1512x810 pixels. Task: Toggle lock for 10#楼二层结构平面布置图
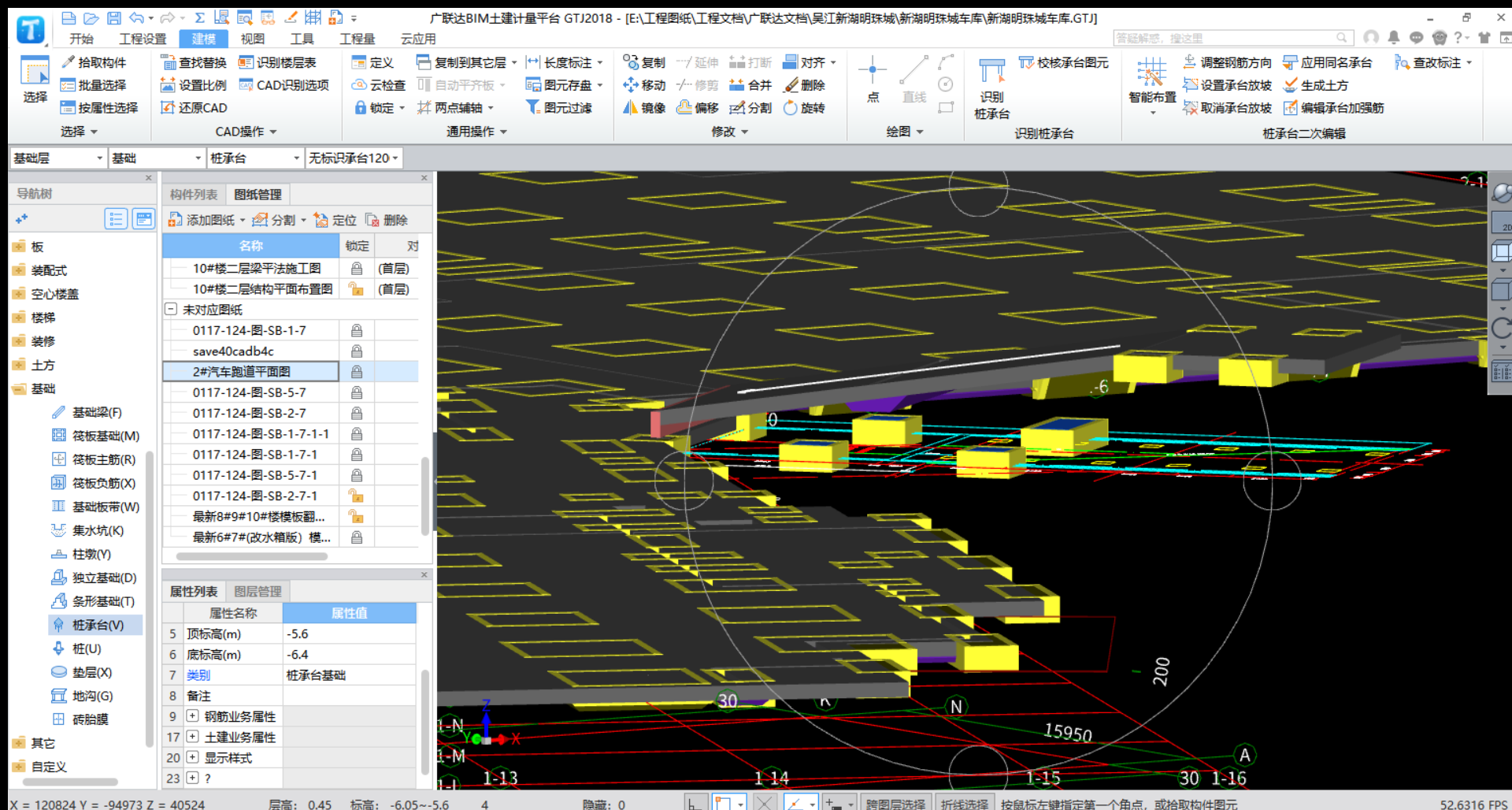tap(357, 289)
